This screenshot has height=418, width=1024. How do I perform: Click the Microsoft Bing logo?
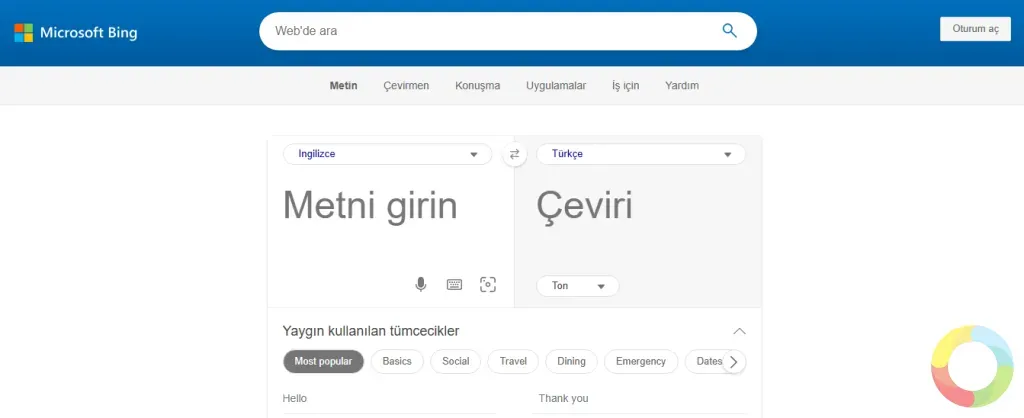tap(76, 33)
